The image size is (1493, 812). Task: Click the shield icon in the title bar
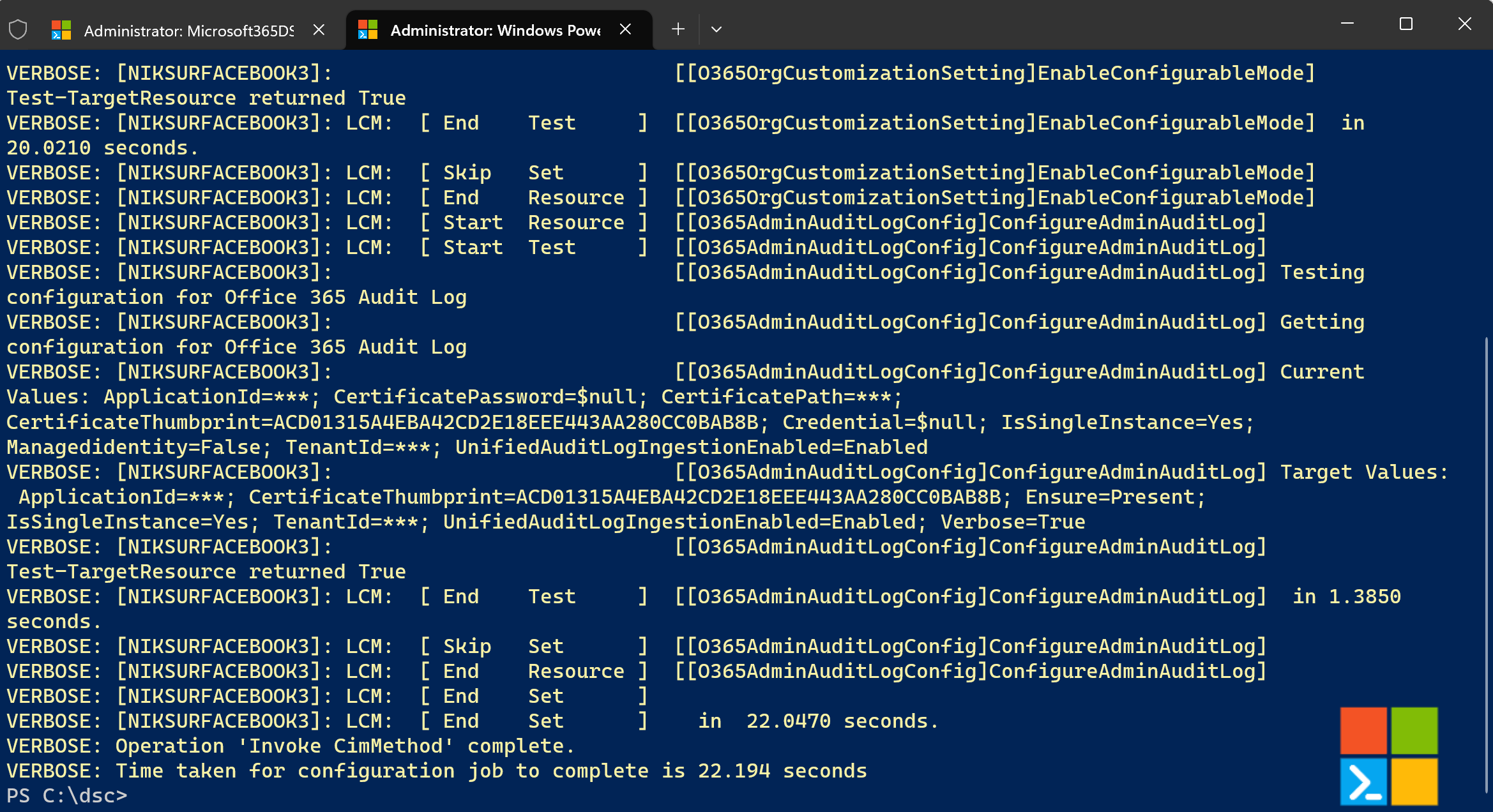pos(19,29)
